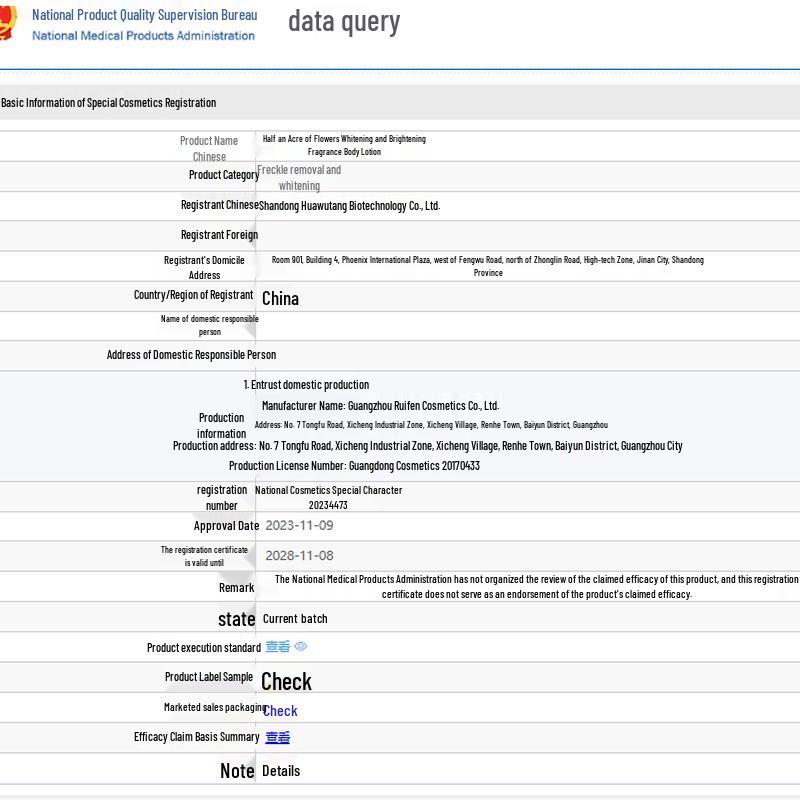Click the national emblem logo

coord(8,23)
